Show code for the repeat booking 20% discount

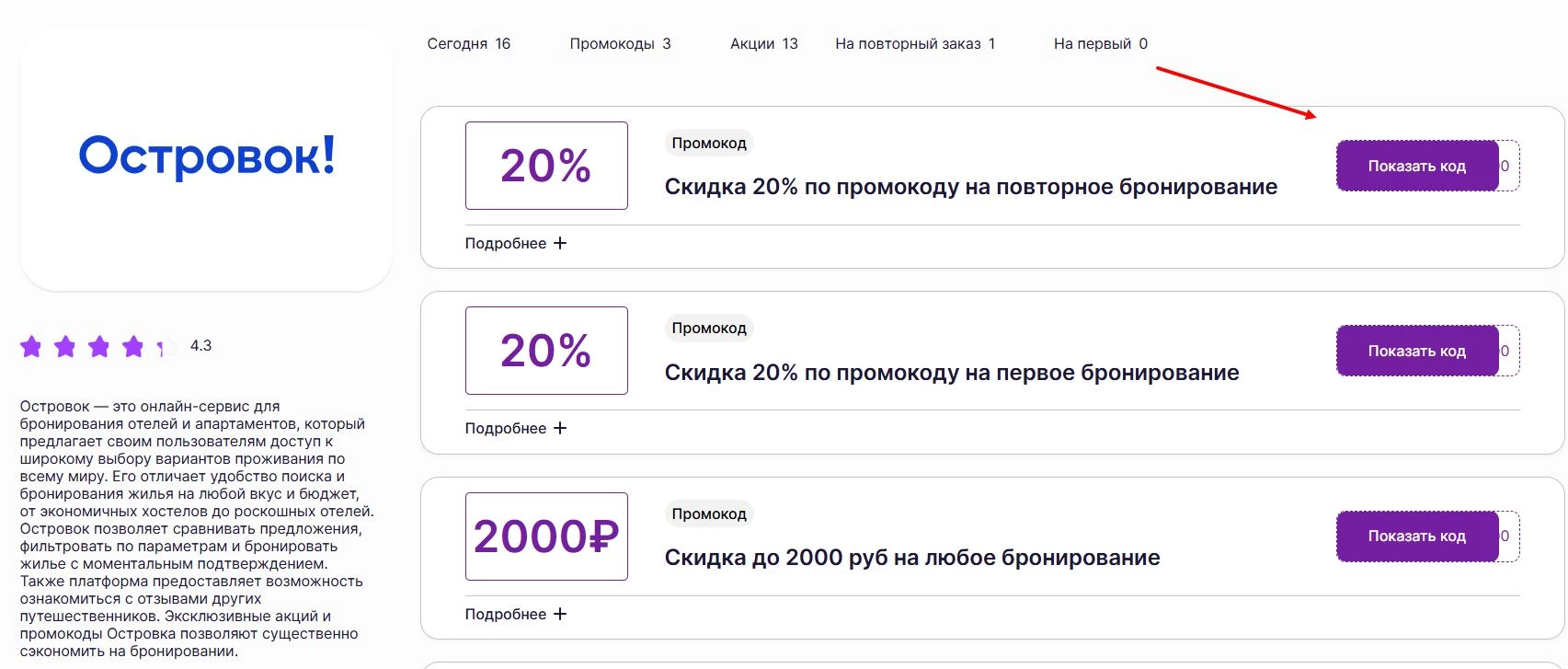[x=1416, y=166]
